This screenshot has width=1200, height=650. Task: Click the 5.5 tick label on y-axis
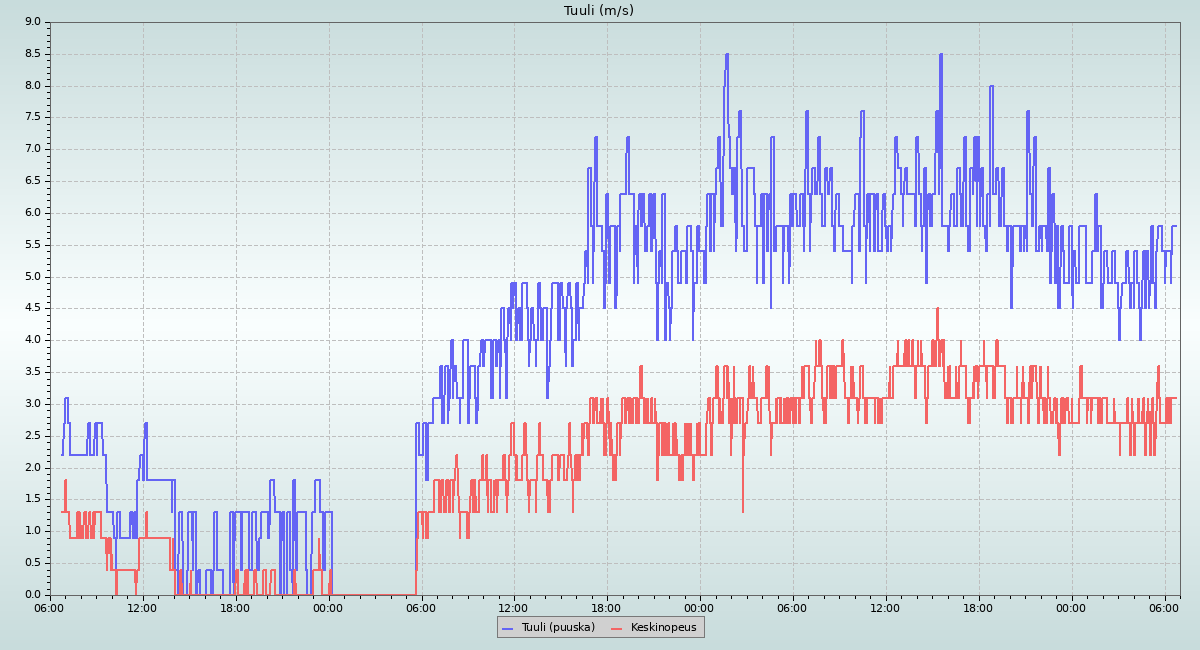click(x=32, y=245)
